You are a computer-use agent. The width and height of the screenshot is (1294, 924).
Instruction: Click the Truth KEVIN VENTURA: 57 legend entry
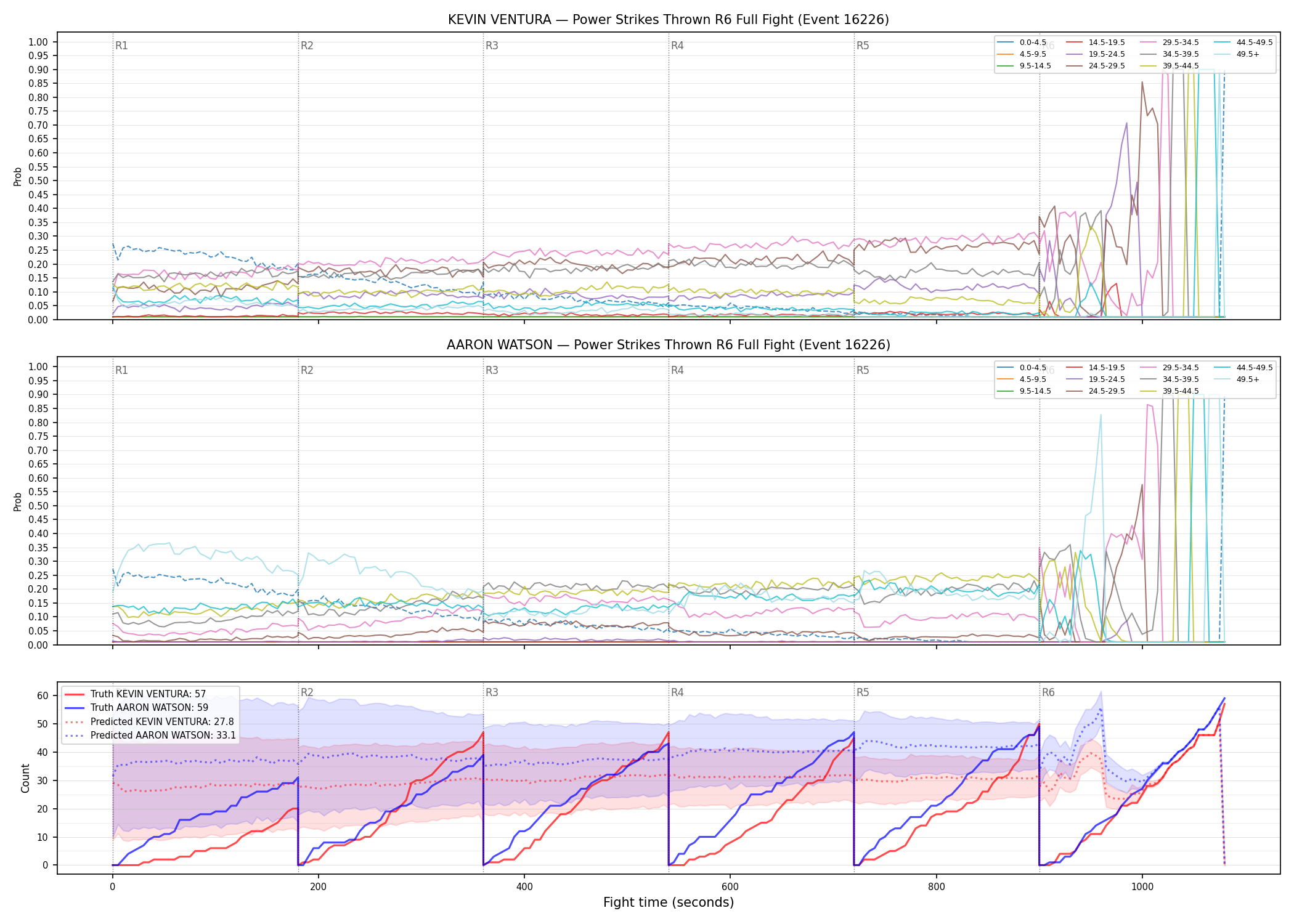tap(136, 694)
